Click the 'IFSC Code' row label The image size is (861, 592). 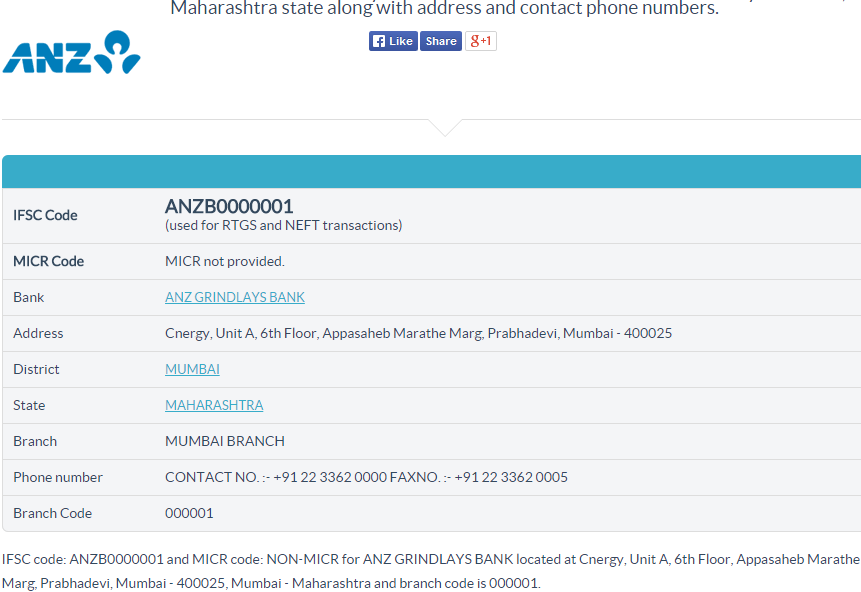[45, 215]
